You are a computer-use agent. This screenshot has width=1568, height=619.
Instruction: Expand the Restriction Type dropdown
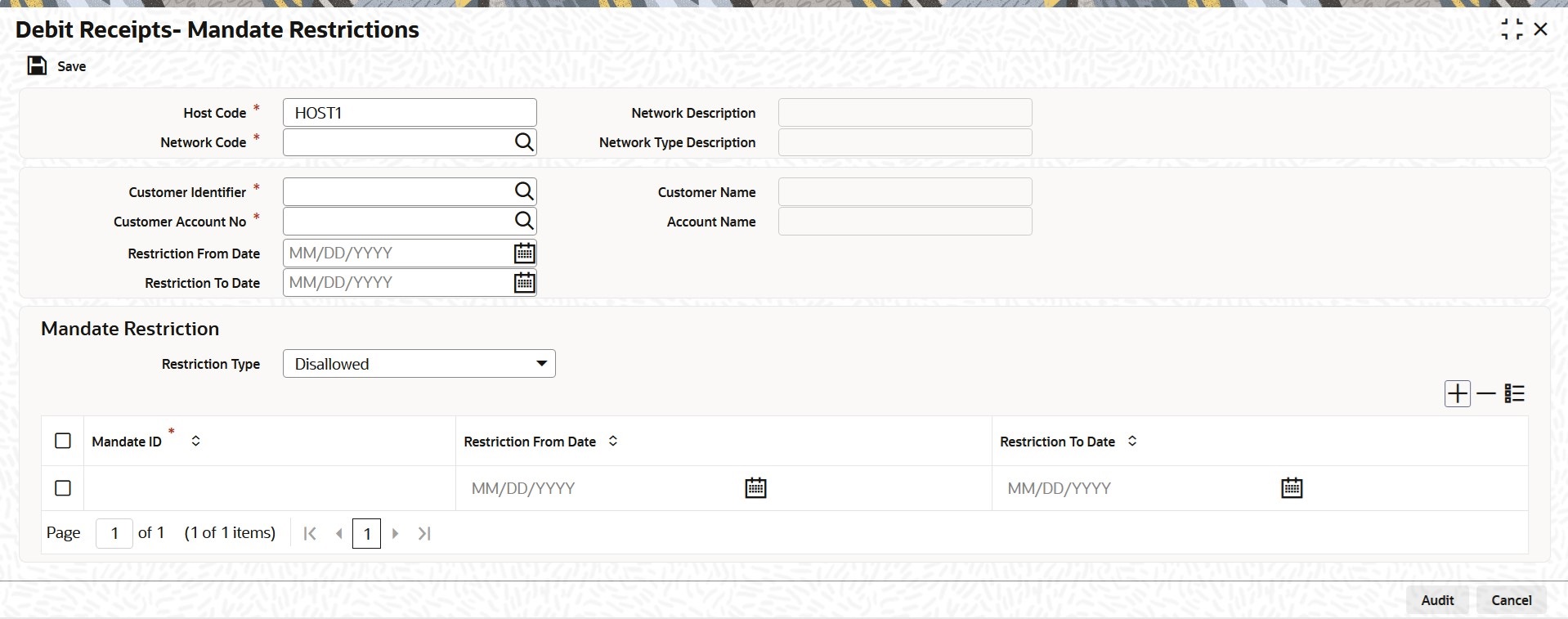click(x=419, y=364)
